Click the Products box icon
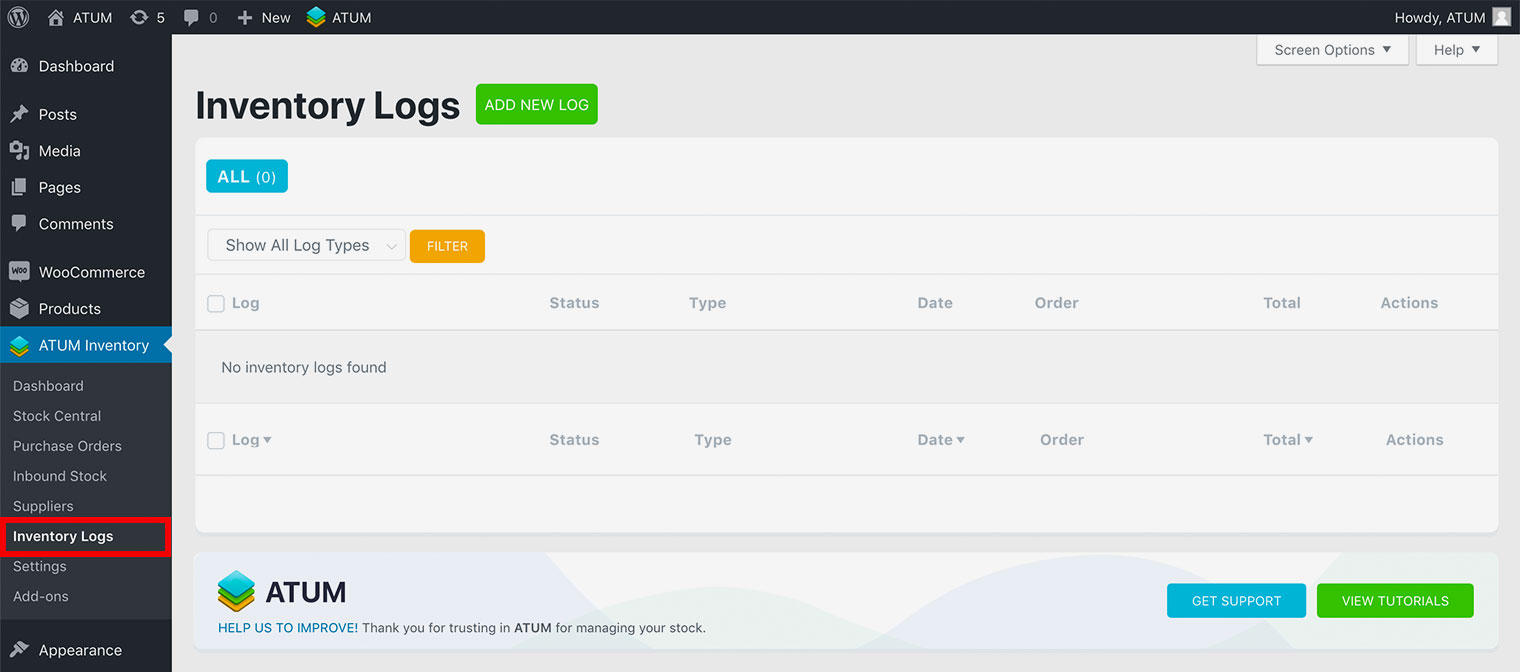Viewport: 1520px width, 672px height. [x=19, y=308]
